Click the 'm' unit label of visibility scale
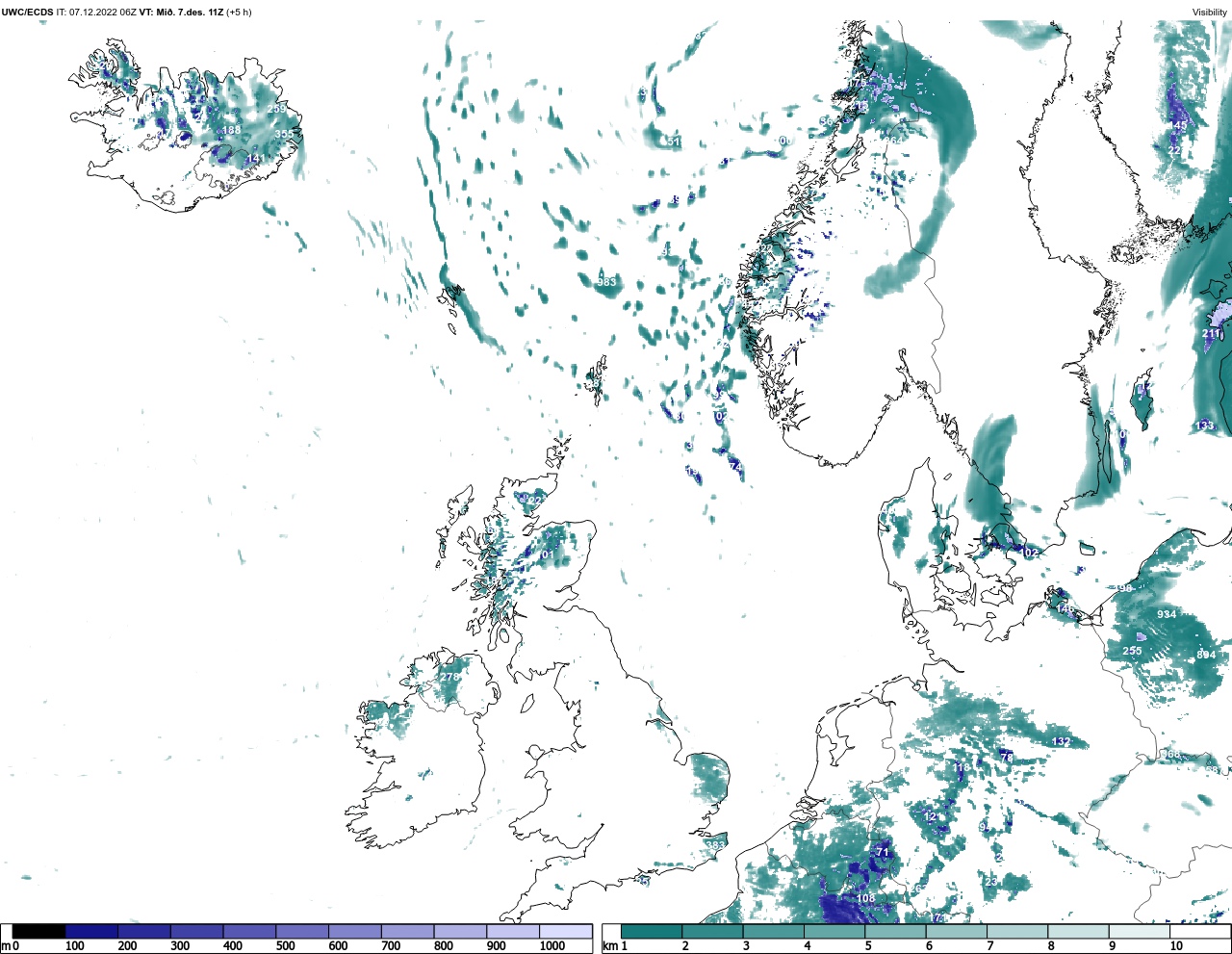Viewport: 1232px width, 954px height. 6,946
